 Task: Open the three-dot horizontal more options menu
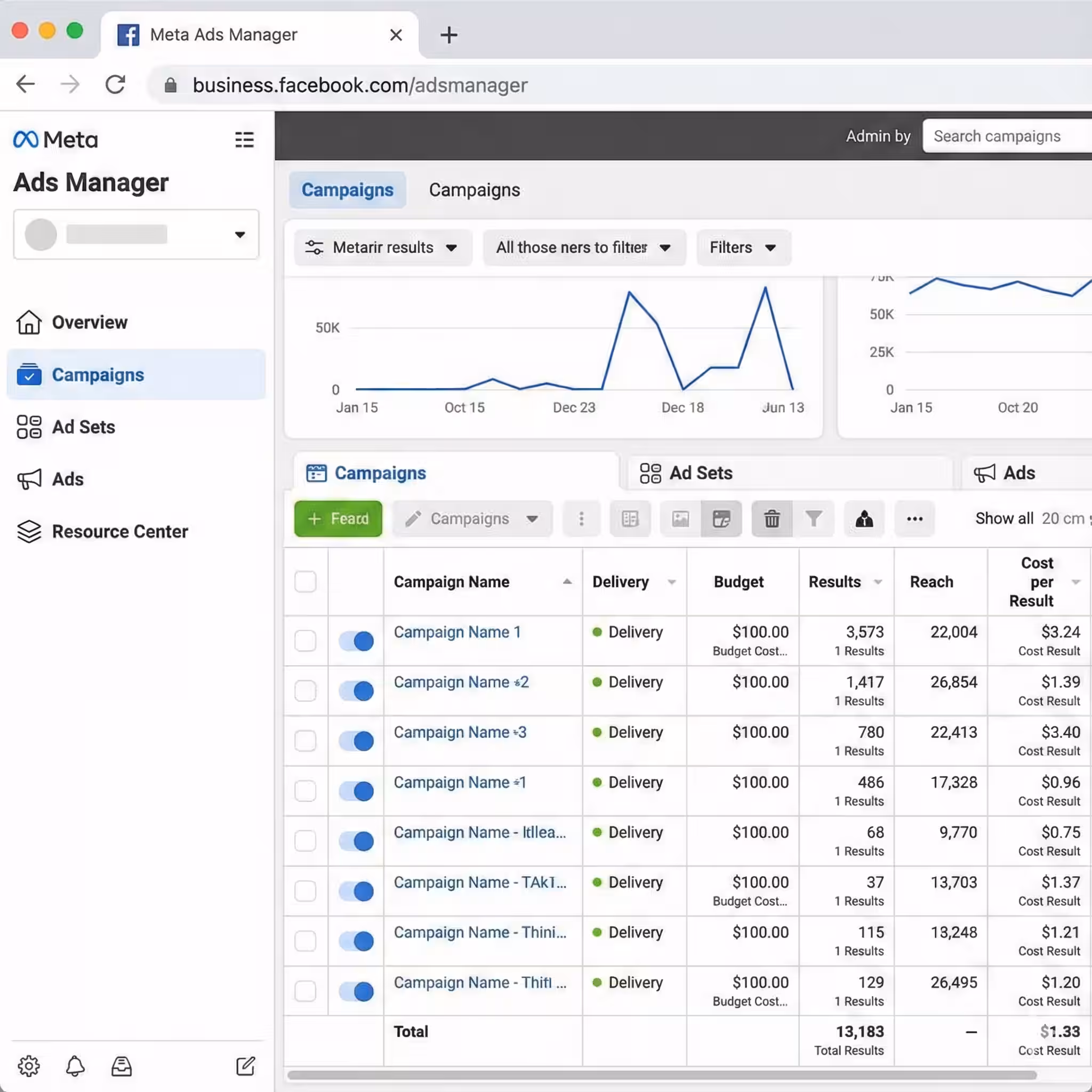(x=914, y=518)
